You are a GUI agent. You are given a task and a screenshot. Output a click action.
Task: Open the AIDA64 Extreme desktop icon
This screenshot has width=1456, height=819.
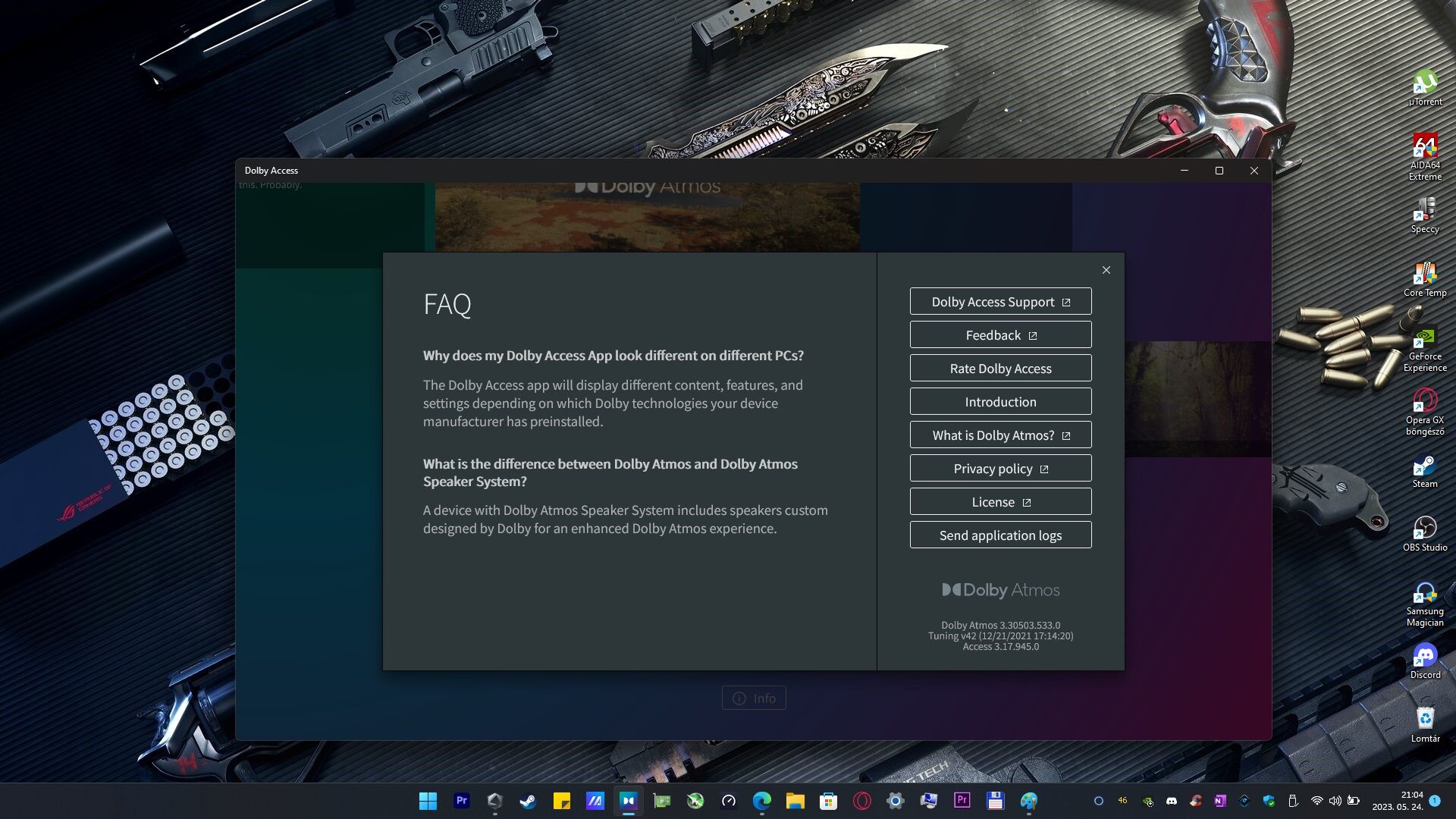pyautogui.click(x=1425, y=157)
